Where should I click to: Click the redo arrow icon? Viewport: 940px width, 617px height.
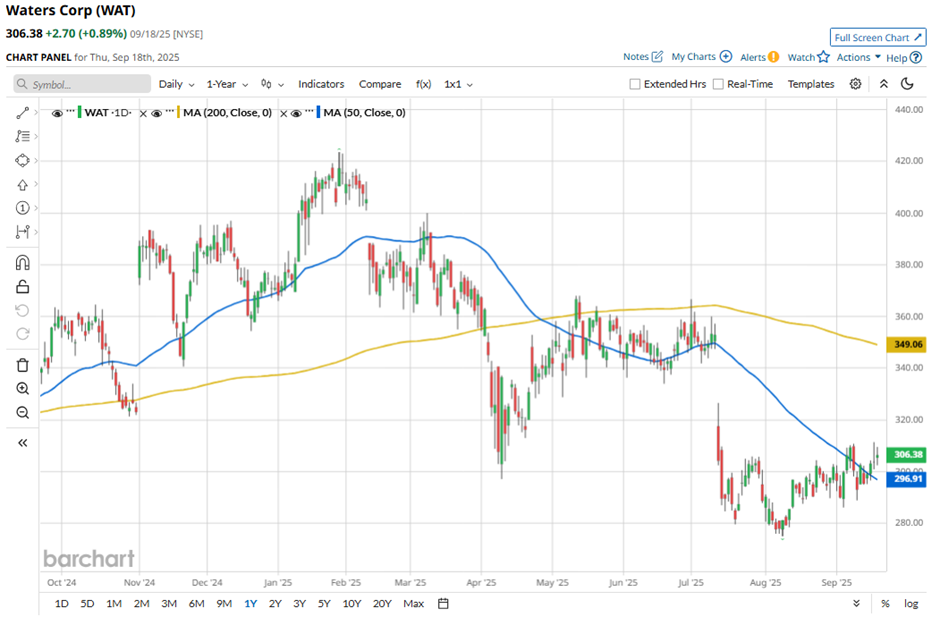22,334
